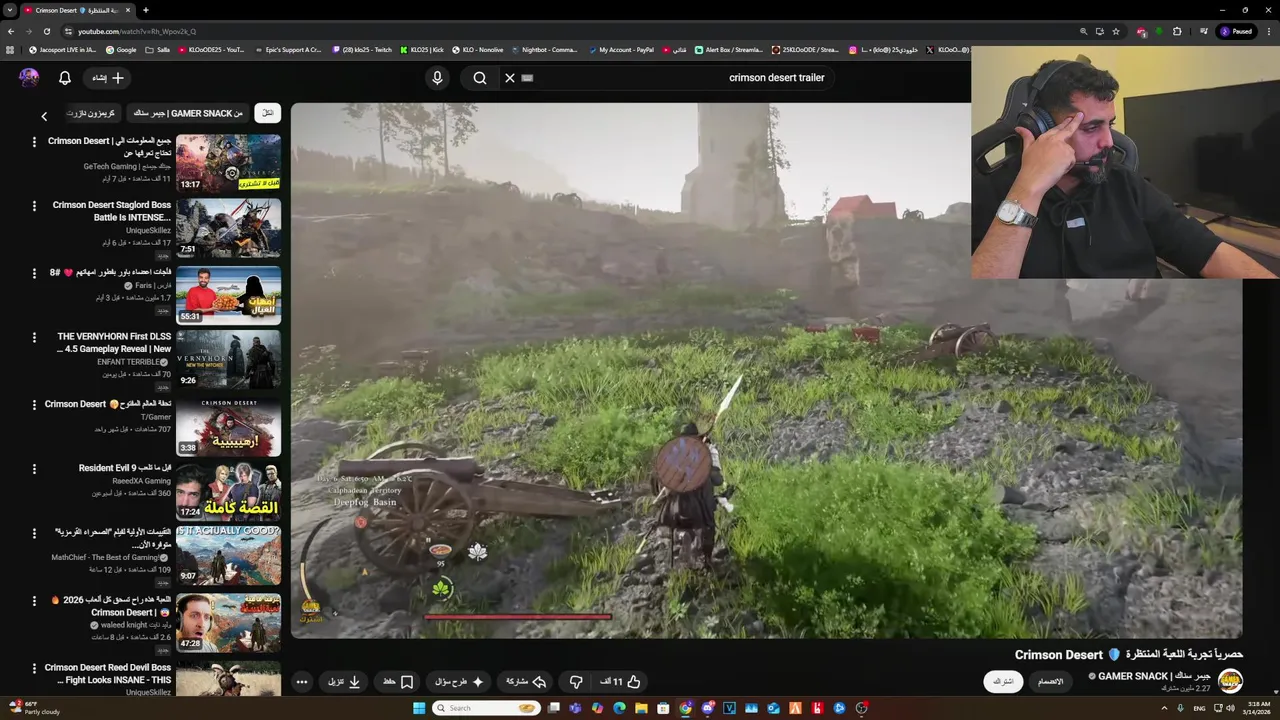The width and height of the screenshot is (1280, 720).
Task: Open the Windows Start menu
Action: [419, 708]
